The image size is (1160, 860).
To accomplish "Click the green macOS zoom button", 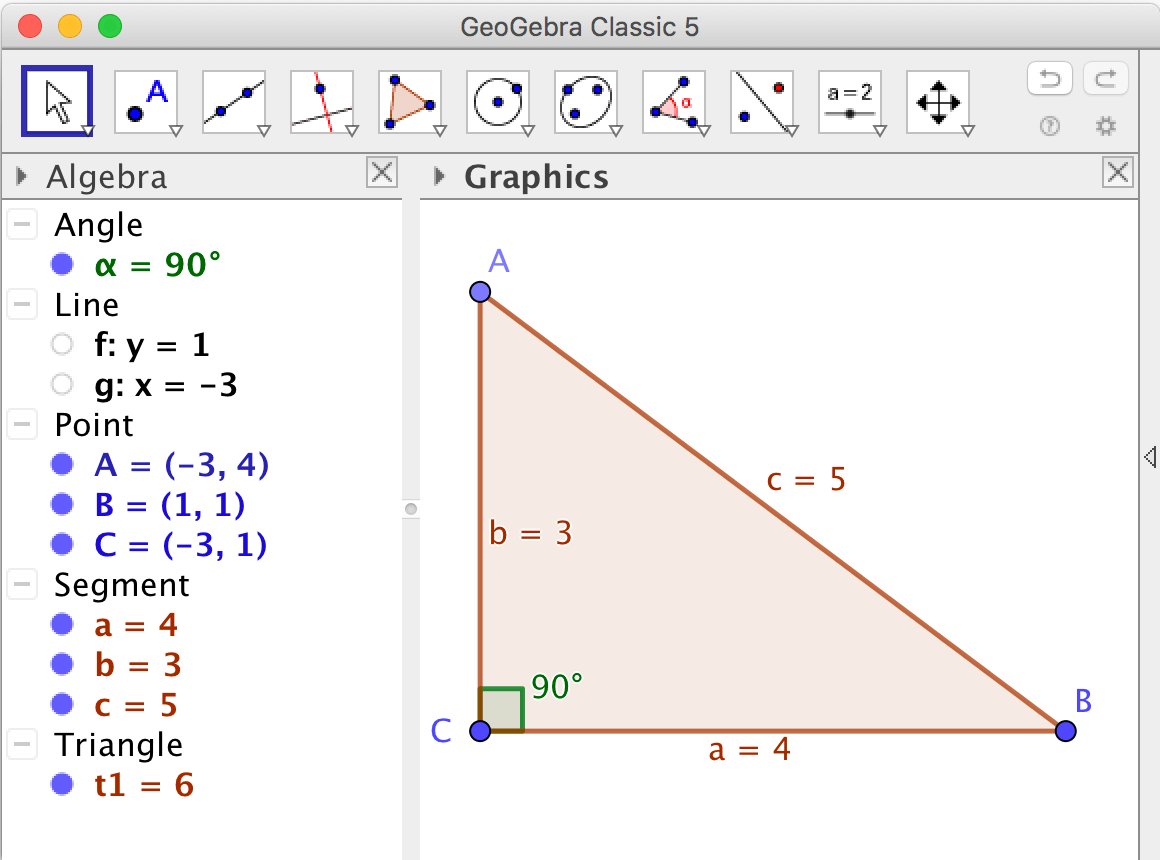I will pos(110,26).
